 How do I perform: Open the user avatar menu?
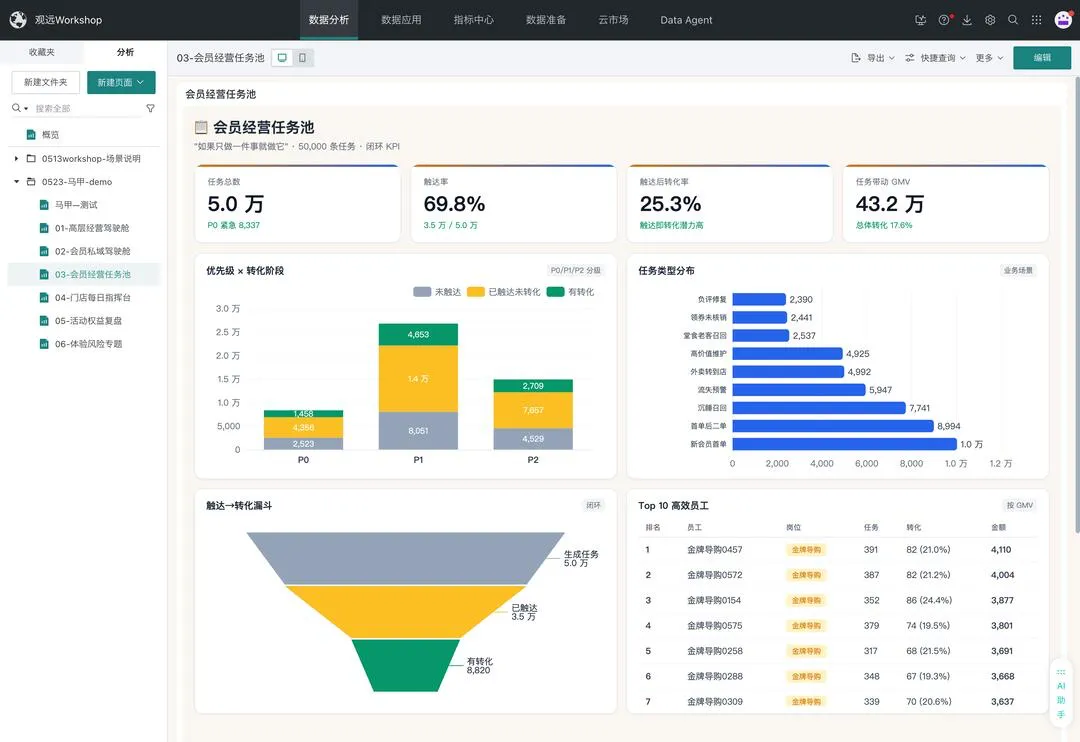tap(1063, 19)
